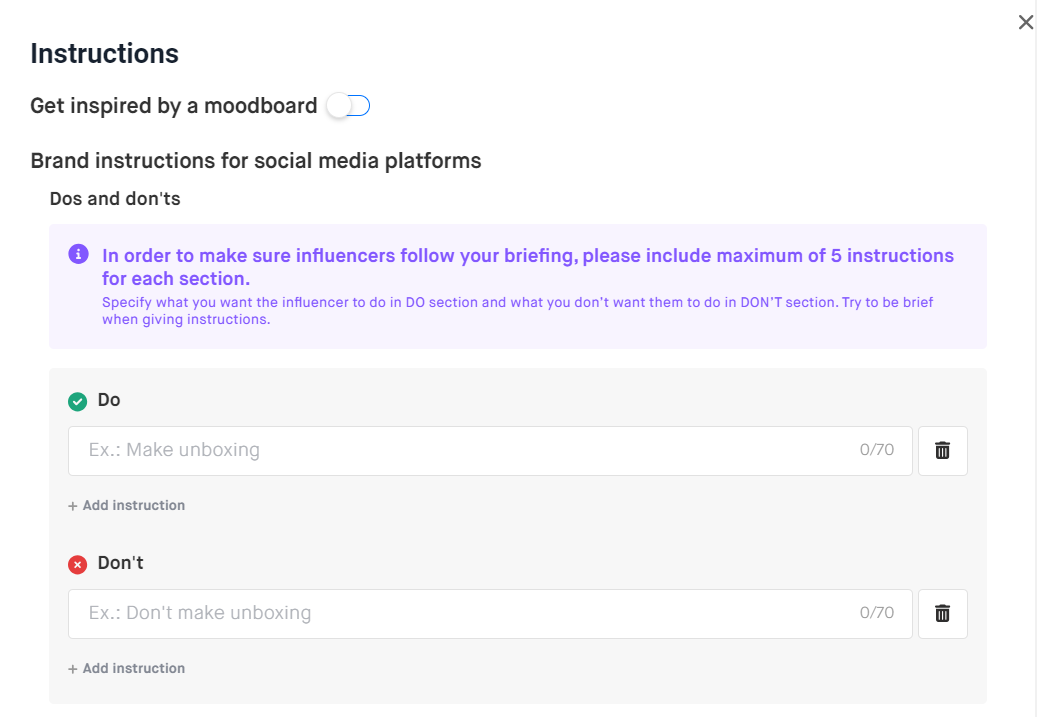Click the 0/70 character counter in the Do field
Screen dimensions: 1037x717
point(876,450)
